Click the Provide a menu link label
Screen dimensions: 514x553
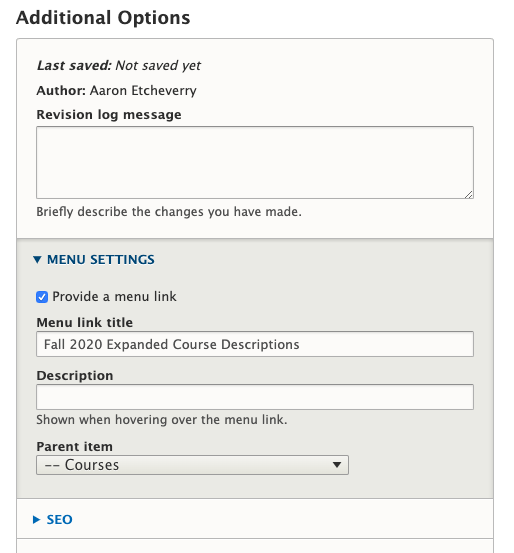click(x=114, y=297)
